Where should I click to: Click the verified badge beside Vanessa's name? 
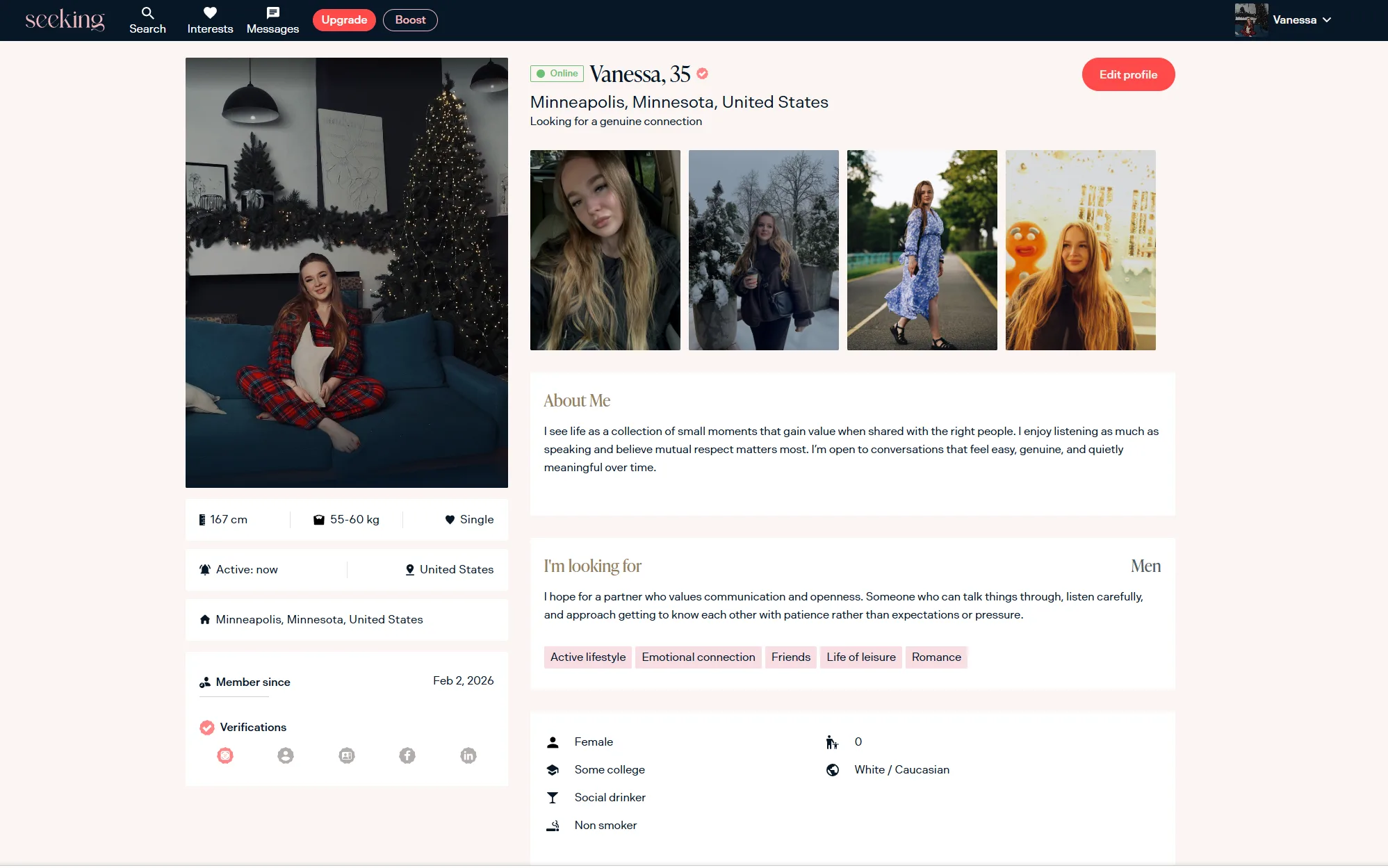point(703,74)
